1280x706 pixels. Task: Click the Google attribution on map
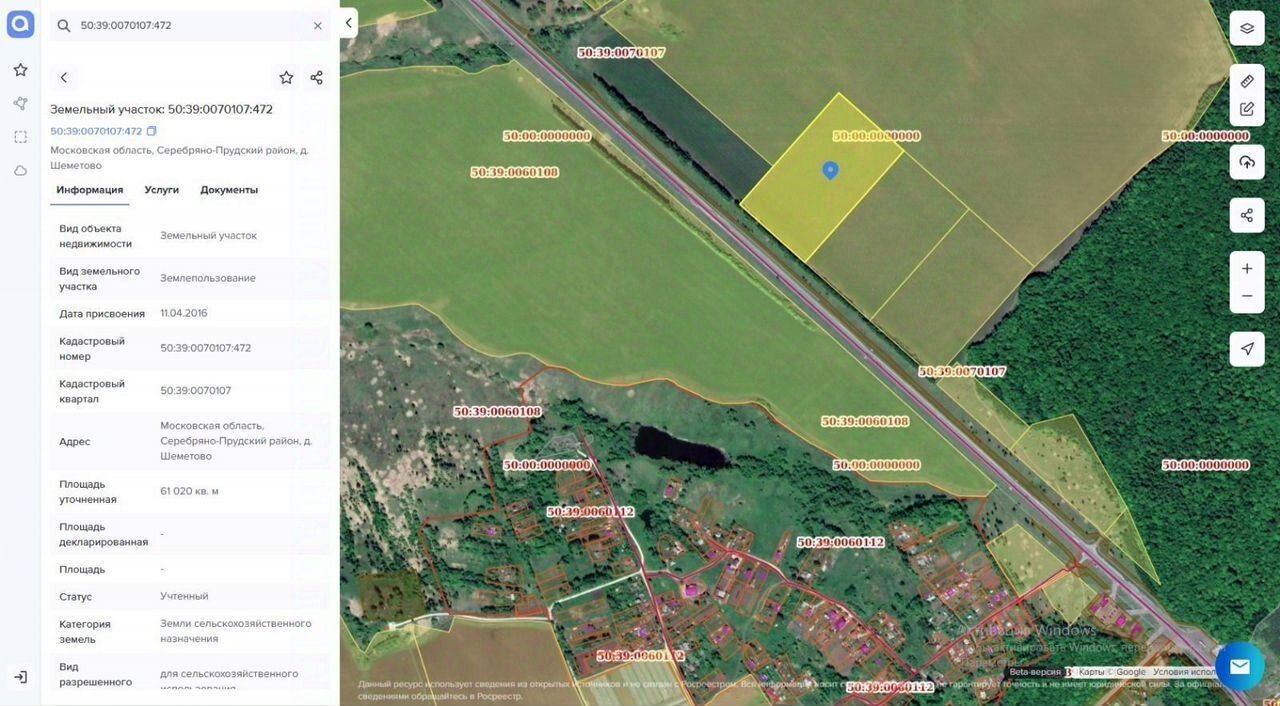(x=1131, y=672)
